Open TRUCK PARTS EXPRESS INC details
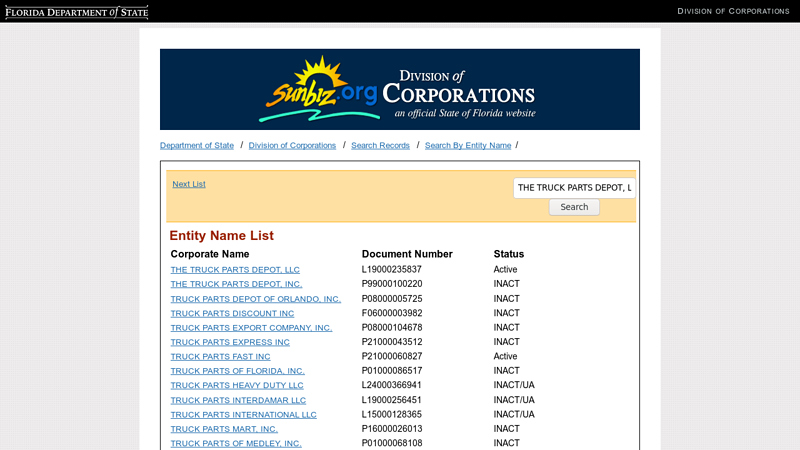The image size is (800, 450). tap(230, 342)
